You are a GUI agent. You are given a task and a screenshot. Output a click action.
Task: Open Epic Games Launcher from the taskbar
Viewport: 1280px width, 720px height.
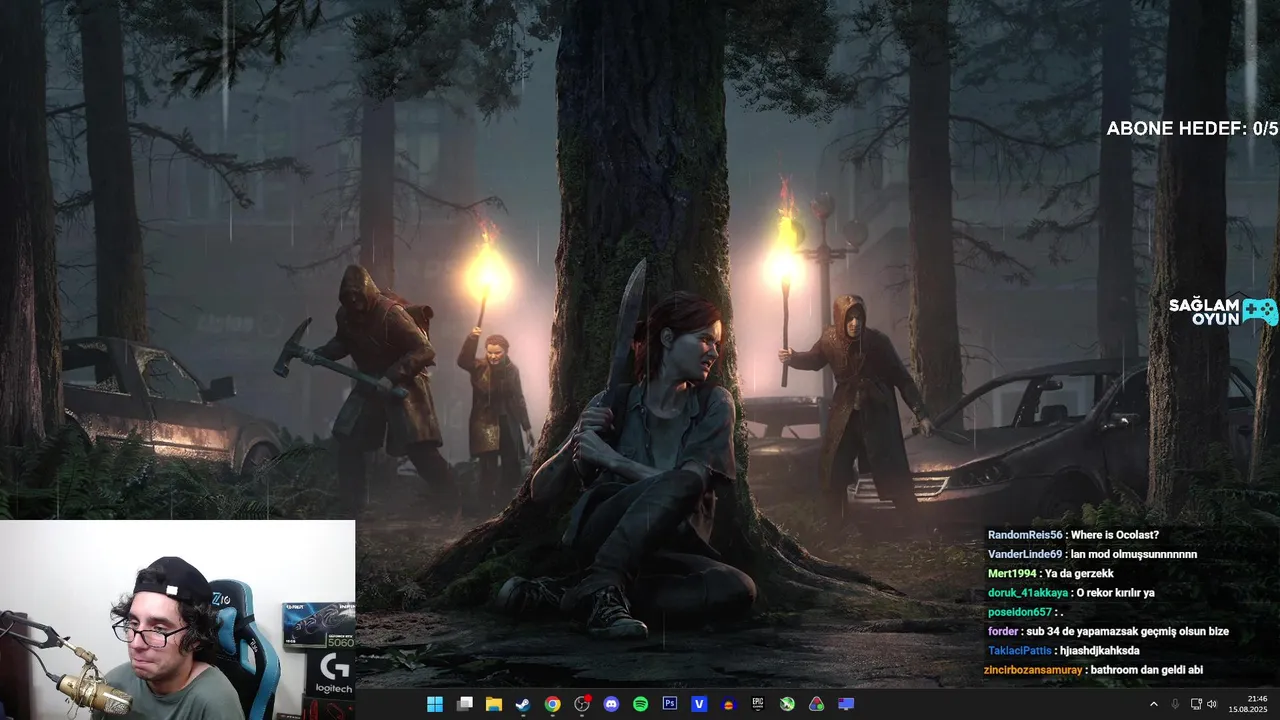(x=758, y=704)
